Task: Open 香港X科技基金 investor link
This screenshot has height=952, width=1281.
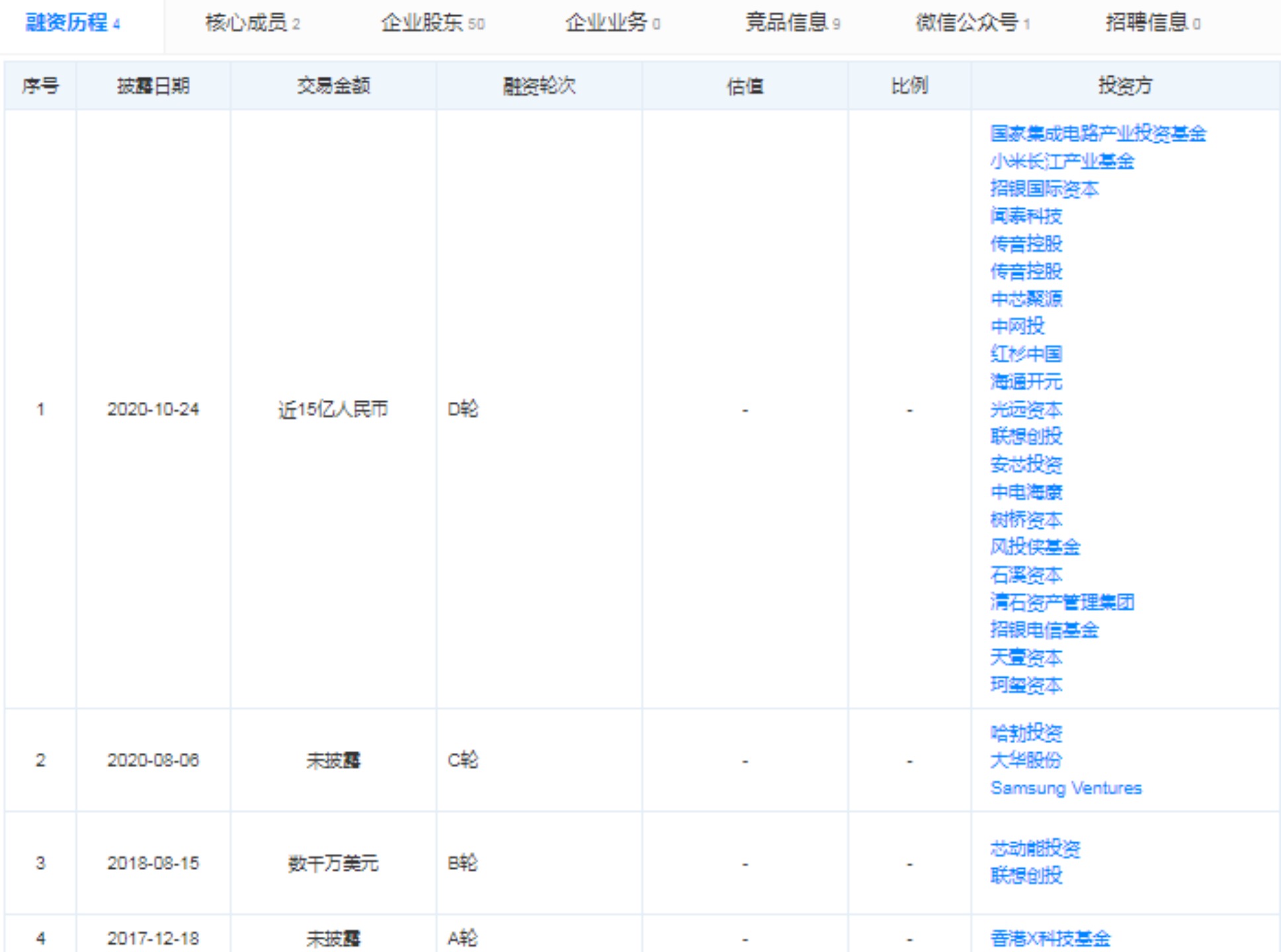Action: 1050,938
